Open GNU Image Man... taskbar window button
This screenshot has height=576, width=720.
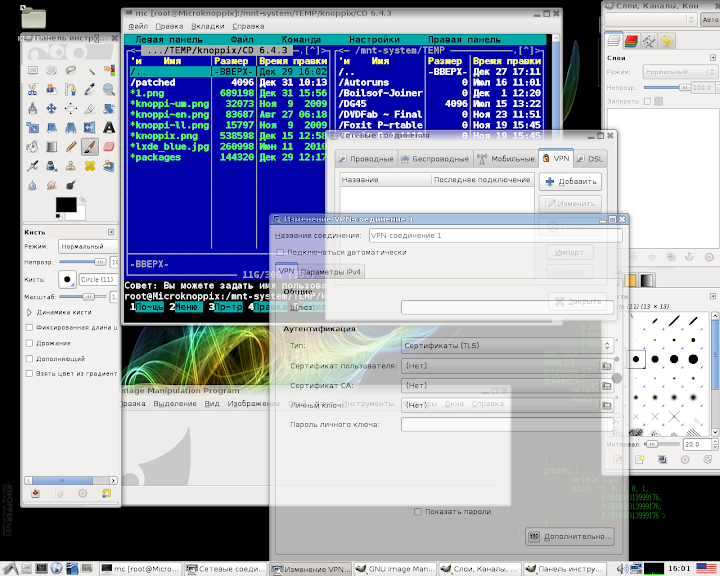395,569
